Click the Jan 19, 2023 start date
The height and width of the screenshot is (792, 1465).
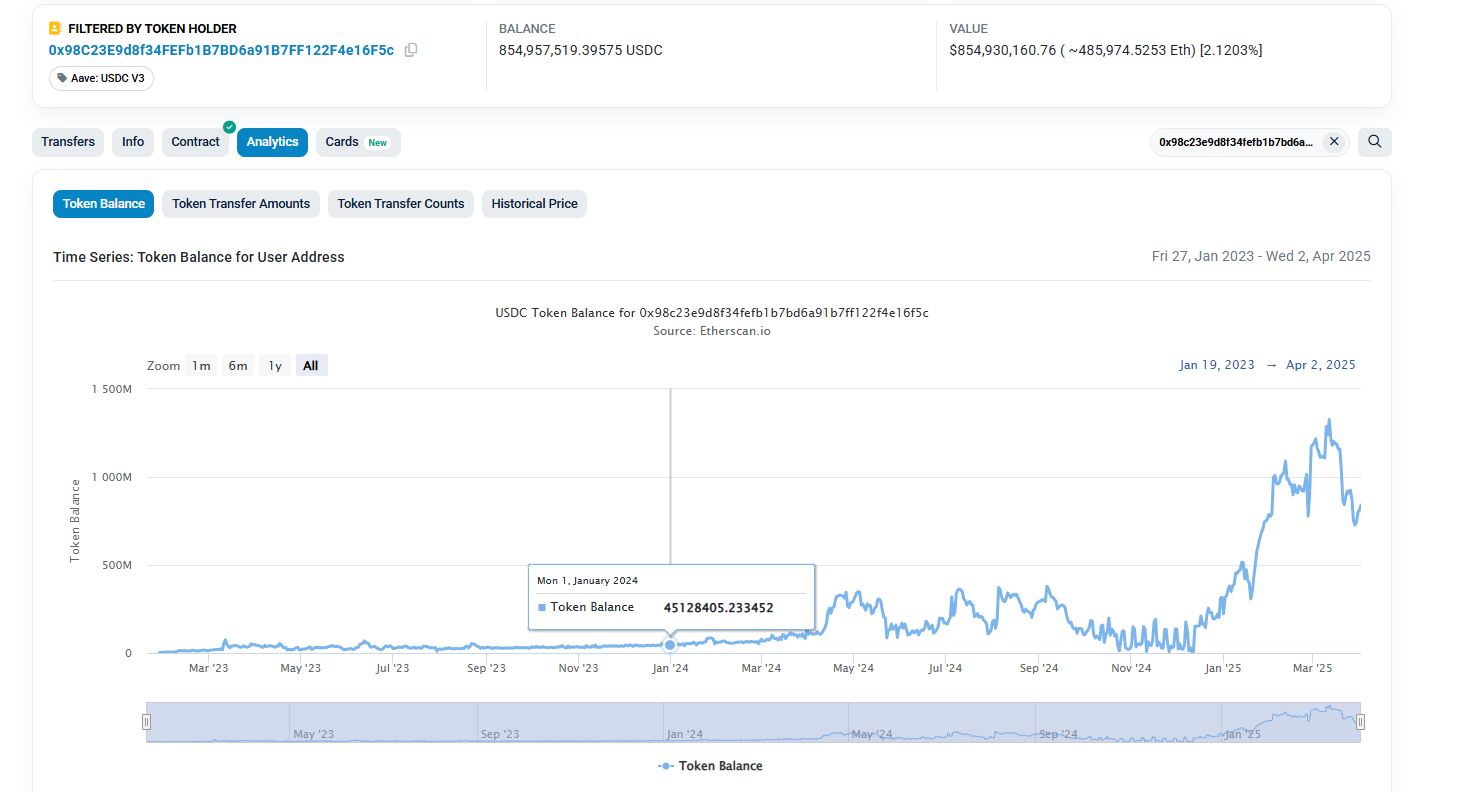[1216, 365]
